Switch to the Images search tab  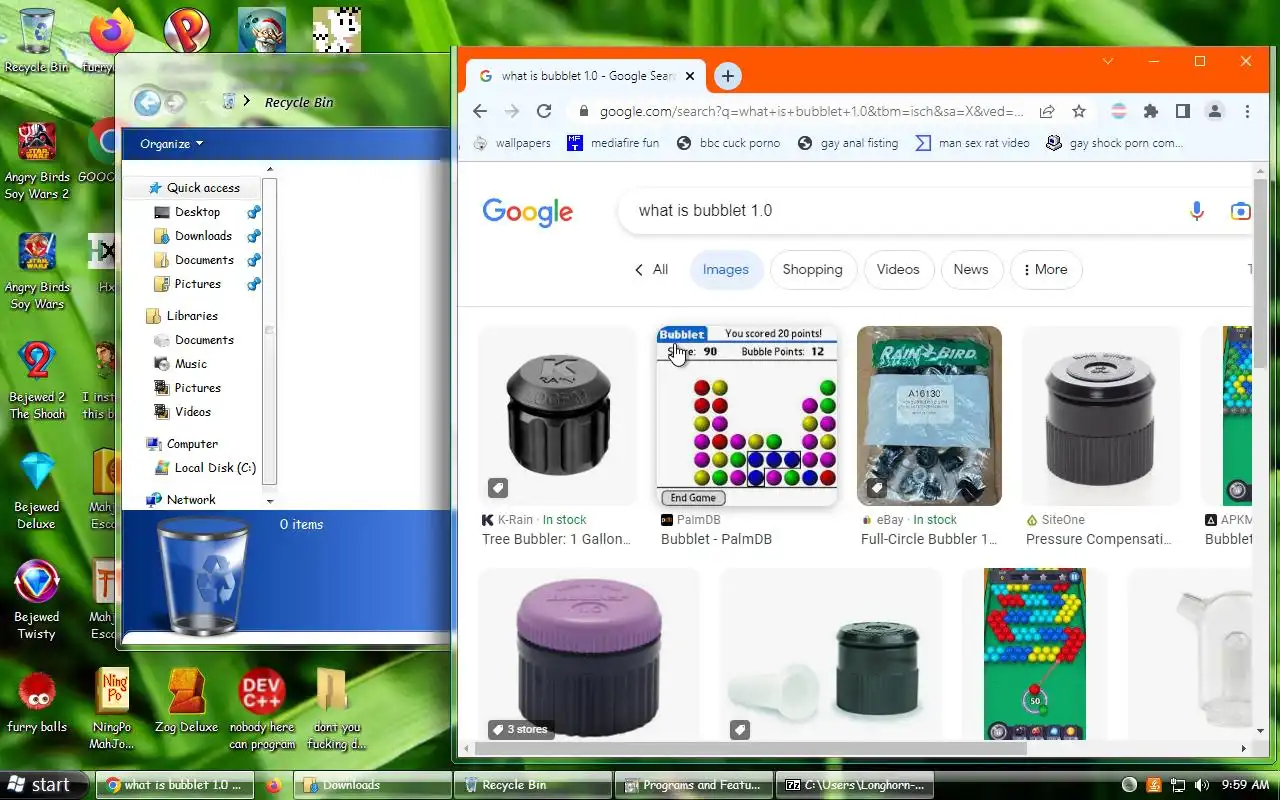tap(726, 269)
